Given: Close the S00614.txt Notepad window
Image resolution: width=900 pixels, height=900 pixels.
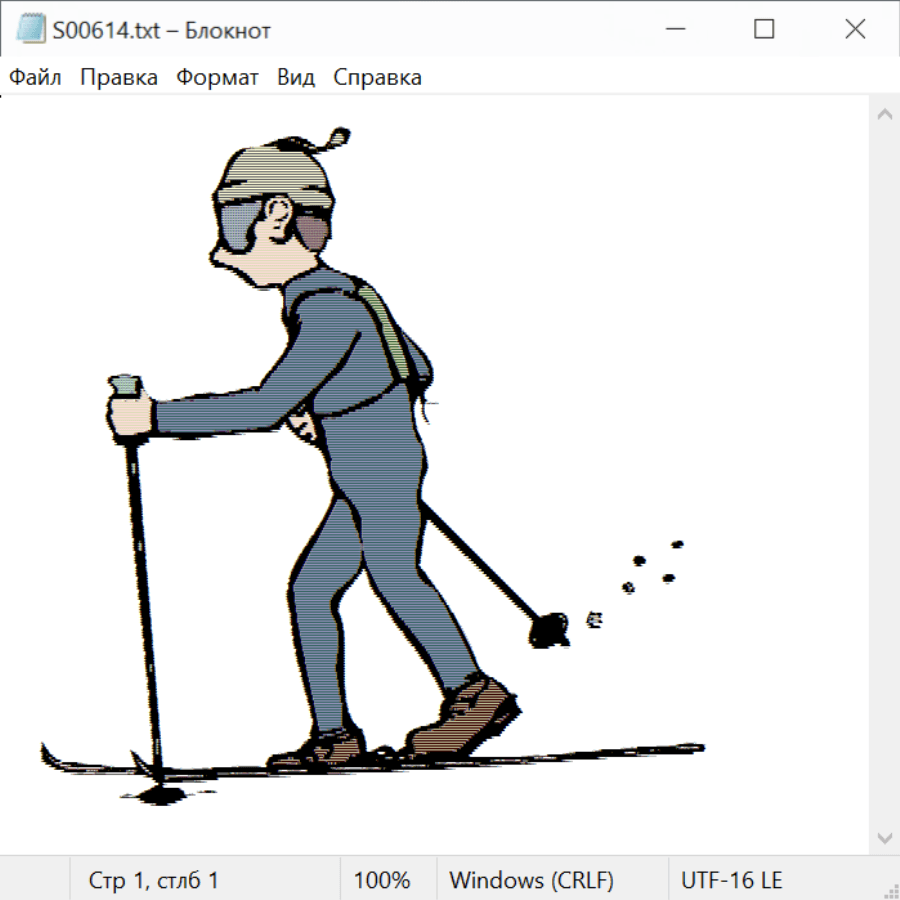Looking at the screenshot, I should point(855,30).
